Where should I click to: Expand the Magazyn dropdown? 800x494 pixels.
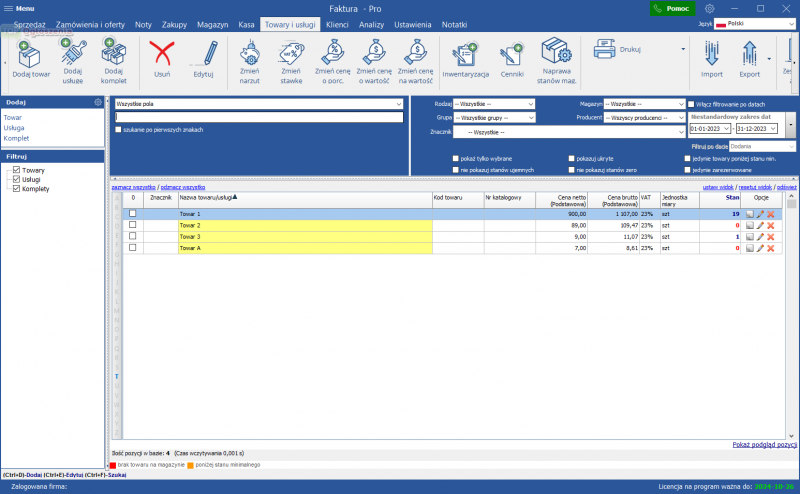[644, 104]
